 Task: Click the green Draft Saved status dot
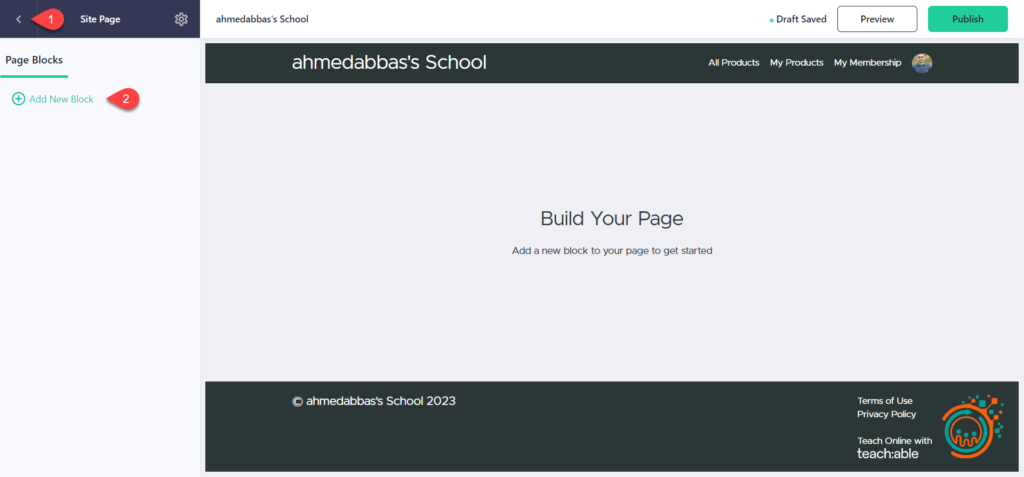pos(770,20)
